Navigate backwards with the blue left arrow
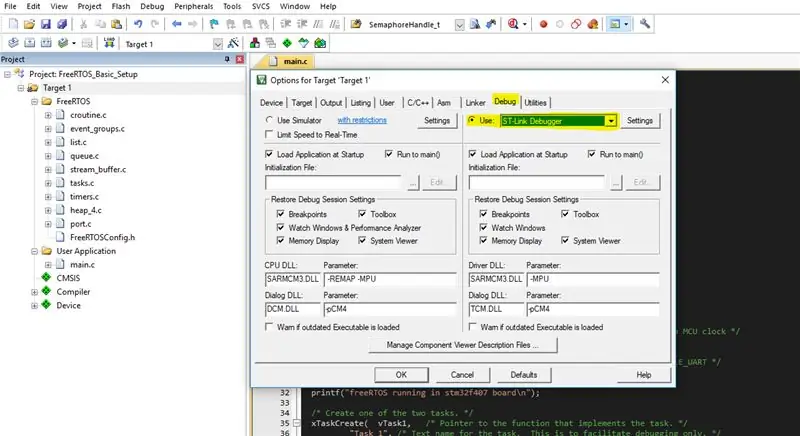The width and height of the screenshot is (800, 436). coord(177,24)
